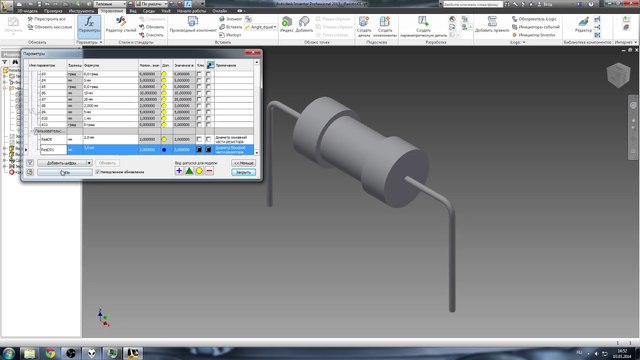Viewport: 640px width, 360px height.
Task: Click Create parametric part tool
Action: click(423, 27)
